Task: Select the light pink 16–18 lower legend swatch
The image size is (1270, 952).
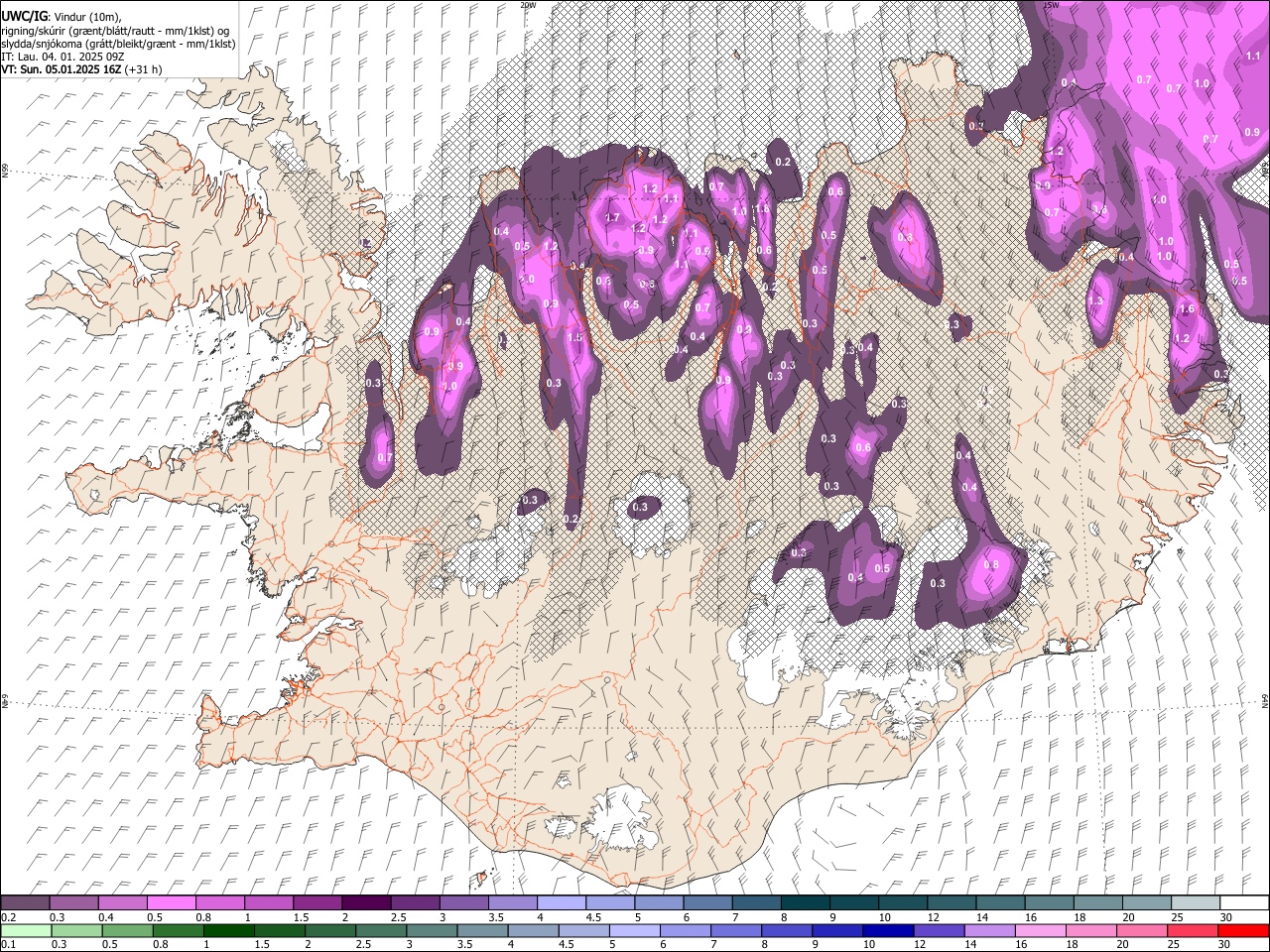Action: coord(1039,930)
